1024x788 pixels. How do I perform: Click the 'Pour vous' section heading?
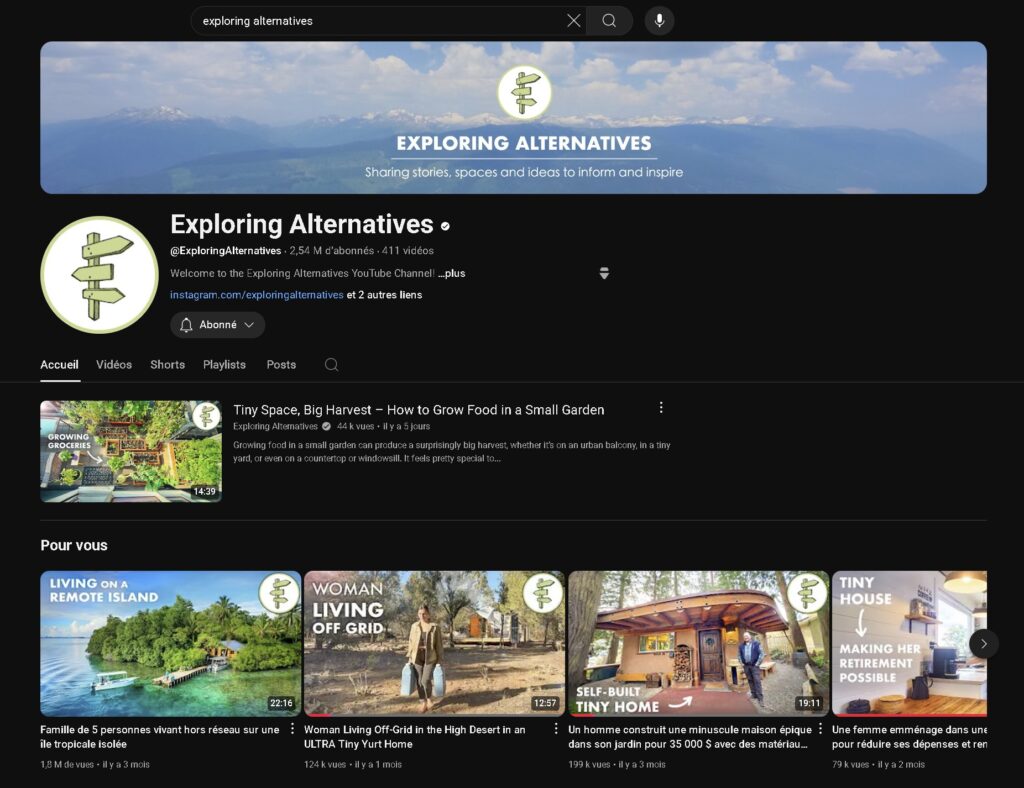pyautogui.click(x=74, y=545)
